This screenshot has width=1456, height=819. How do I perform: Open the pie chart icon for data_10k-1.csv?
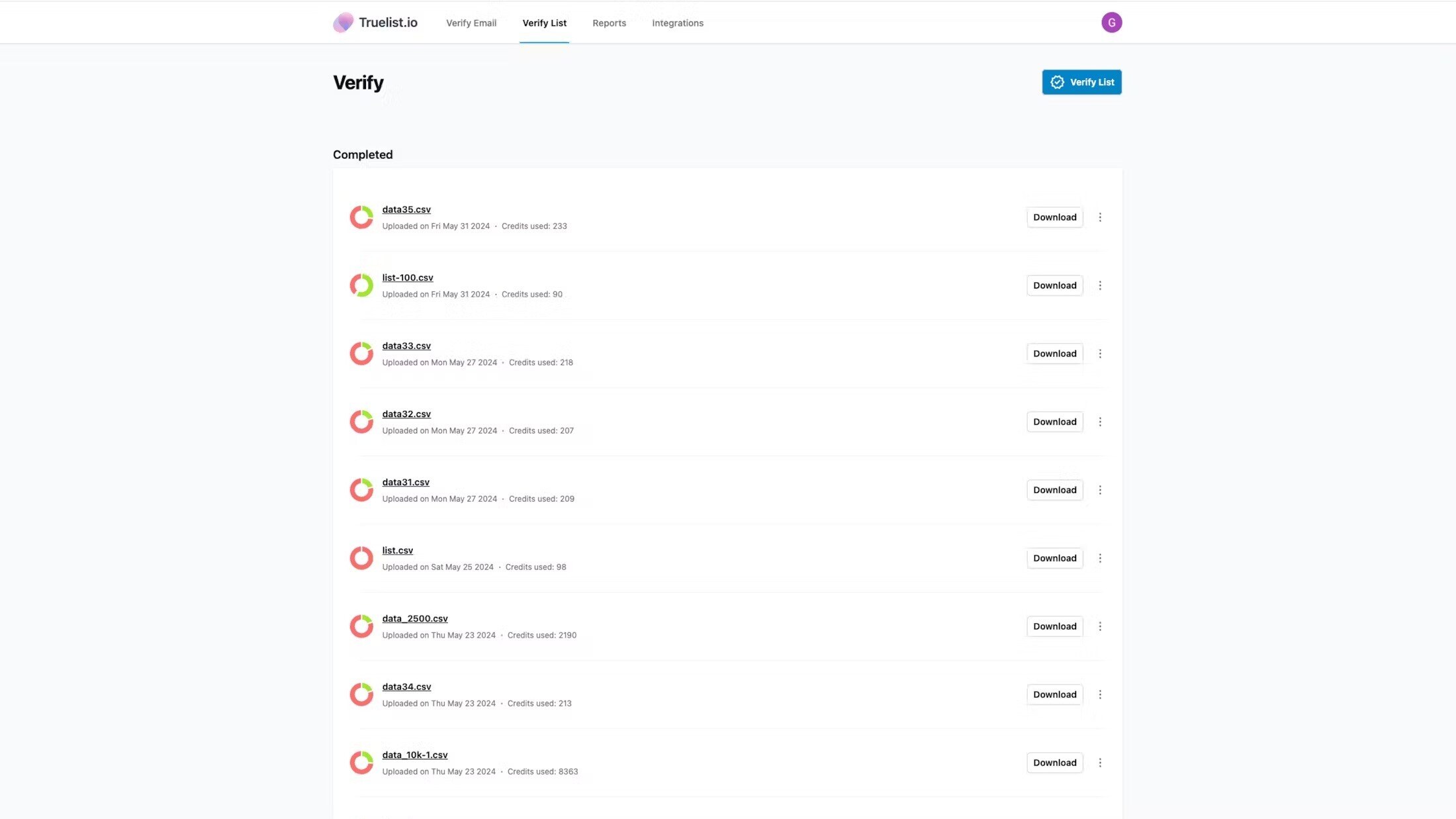(361, 762)
